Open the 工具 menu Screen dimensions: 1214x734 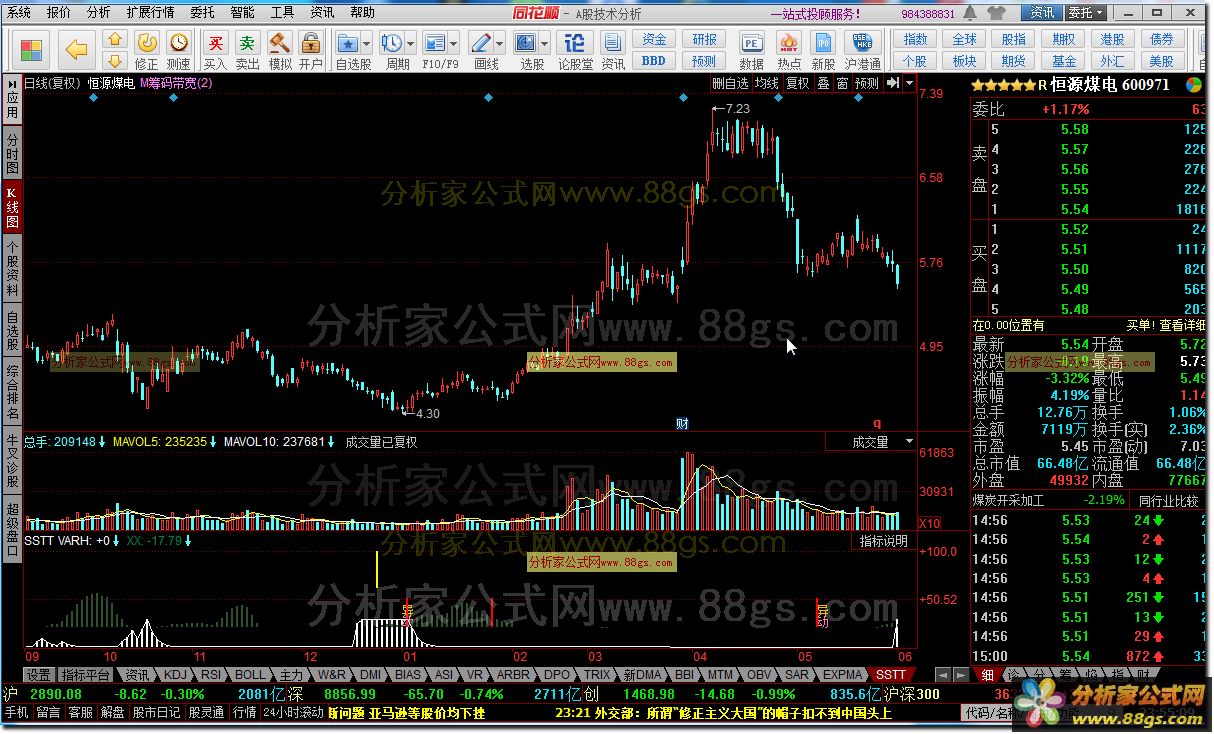pos(283,13)
